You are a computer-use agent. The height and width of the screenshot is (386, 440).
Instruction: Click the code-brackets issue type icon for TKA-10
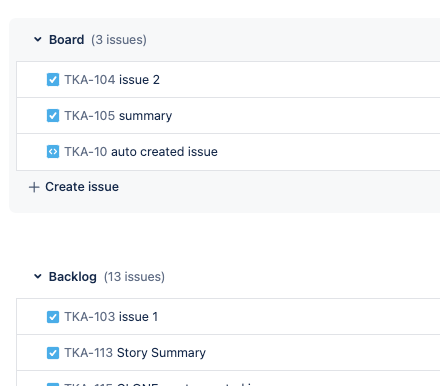pos(53,152)
